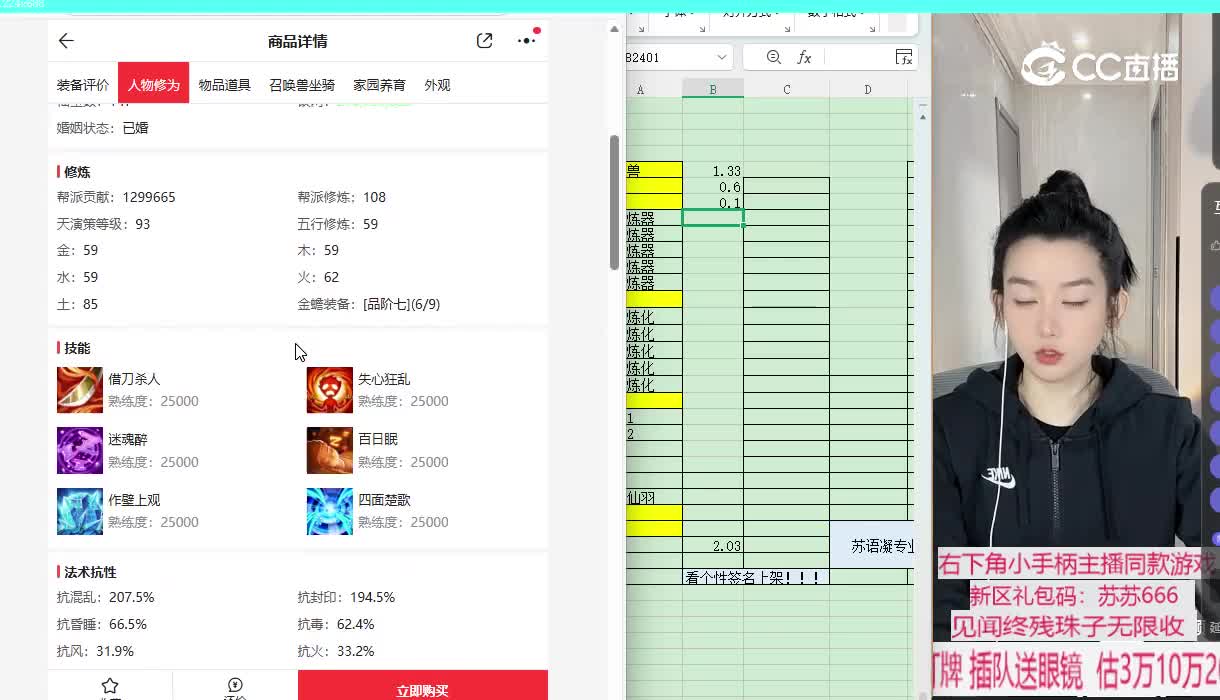1220x700 pixels.
Task: Click the 土: 85 text
Action: click(x=77, y=304)
